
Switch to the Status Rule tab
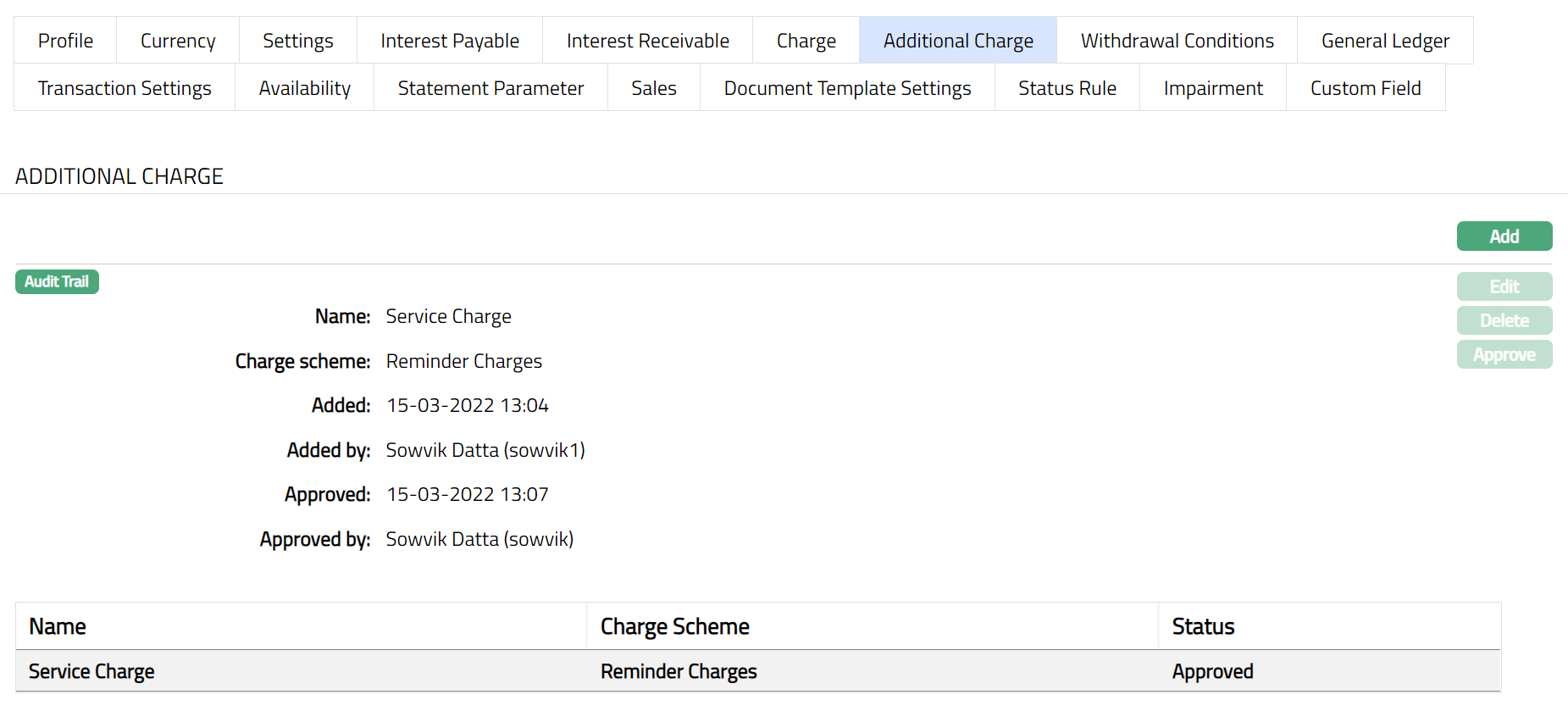tap(1067, 88)
